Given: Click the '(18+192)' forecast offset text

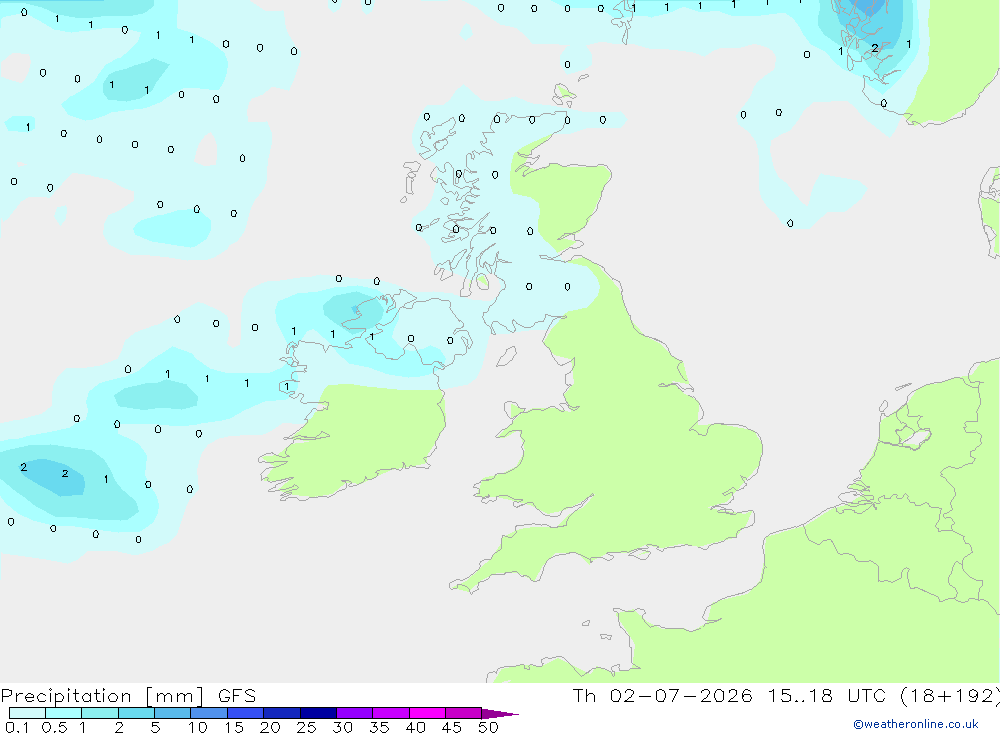Looking at the screenshot, I should (949, 696).
